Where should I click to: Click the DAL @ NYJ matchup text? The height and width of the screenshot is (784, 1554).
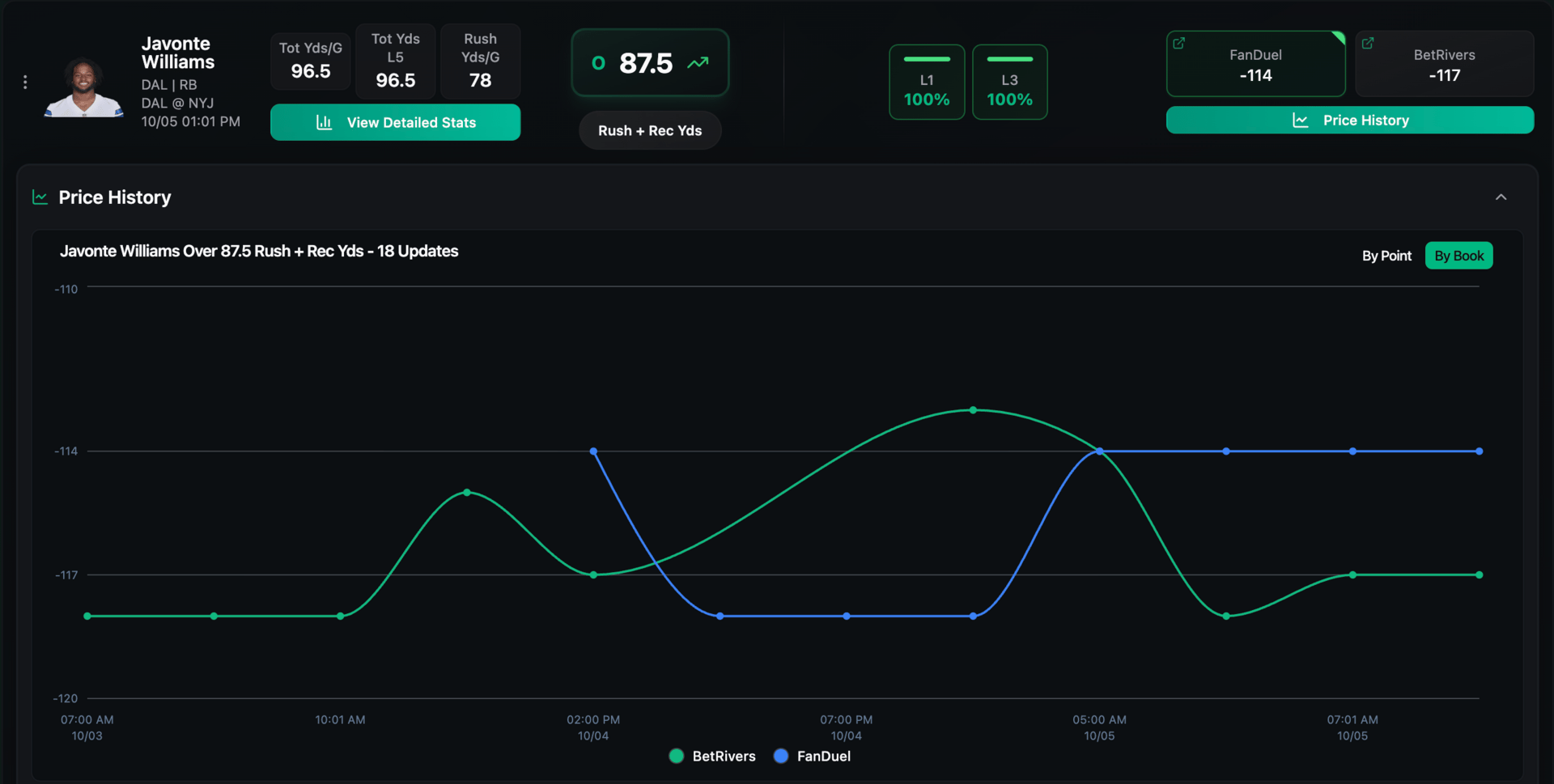177,104
